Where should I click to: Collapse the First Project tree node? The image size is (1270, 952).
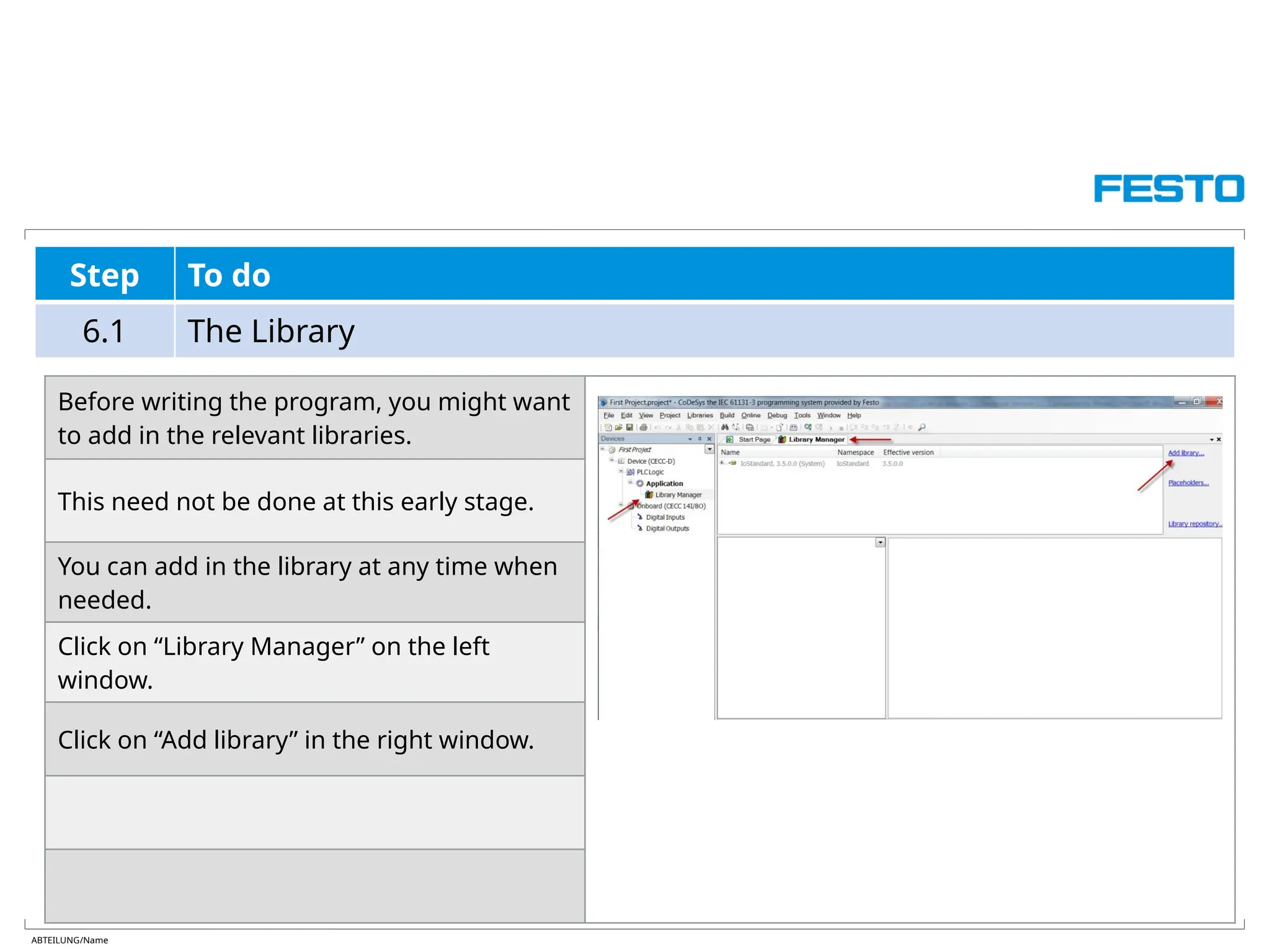(x=602, y=449)
